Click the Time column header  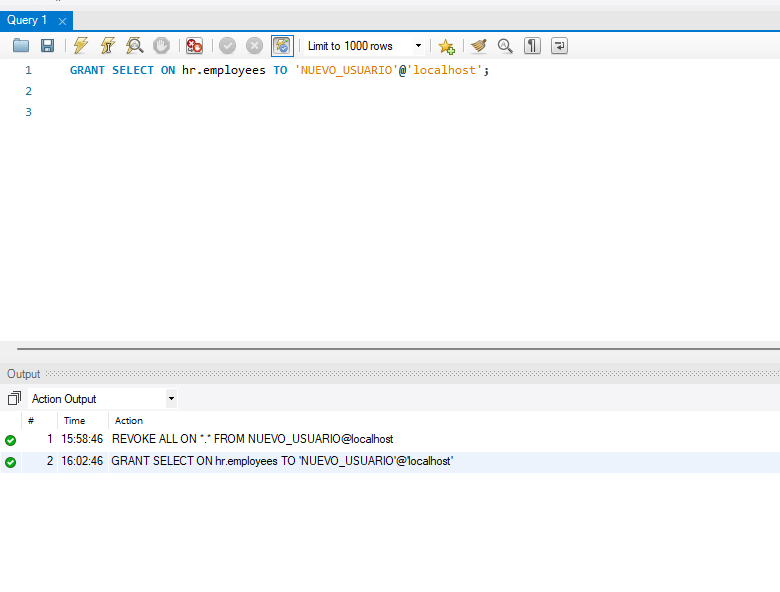[x=75, y=421]
